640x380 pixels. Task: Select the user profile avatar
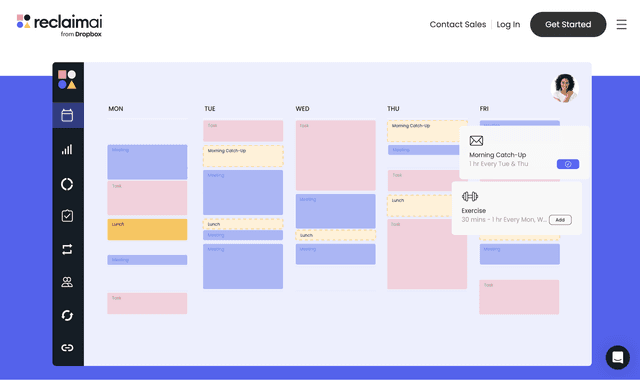564,88
